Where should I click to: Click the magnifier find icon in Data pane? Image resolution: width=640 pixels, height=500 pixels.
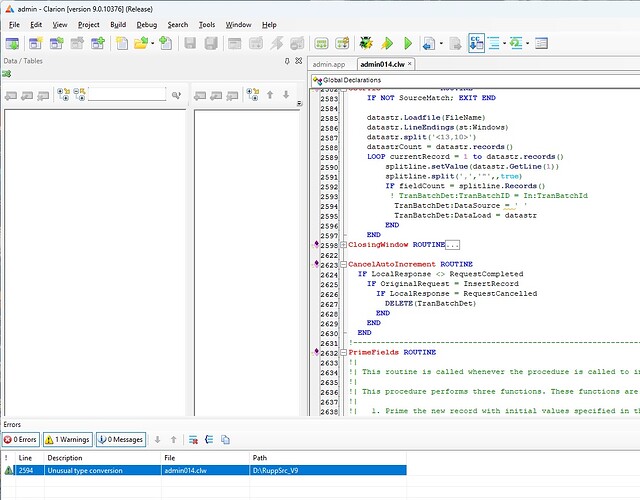[176, 95]
